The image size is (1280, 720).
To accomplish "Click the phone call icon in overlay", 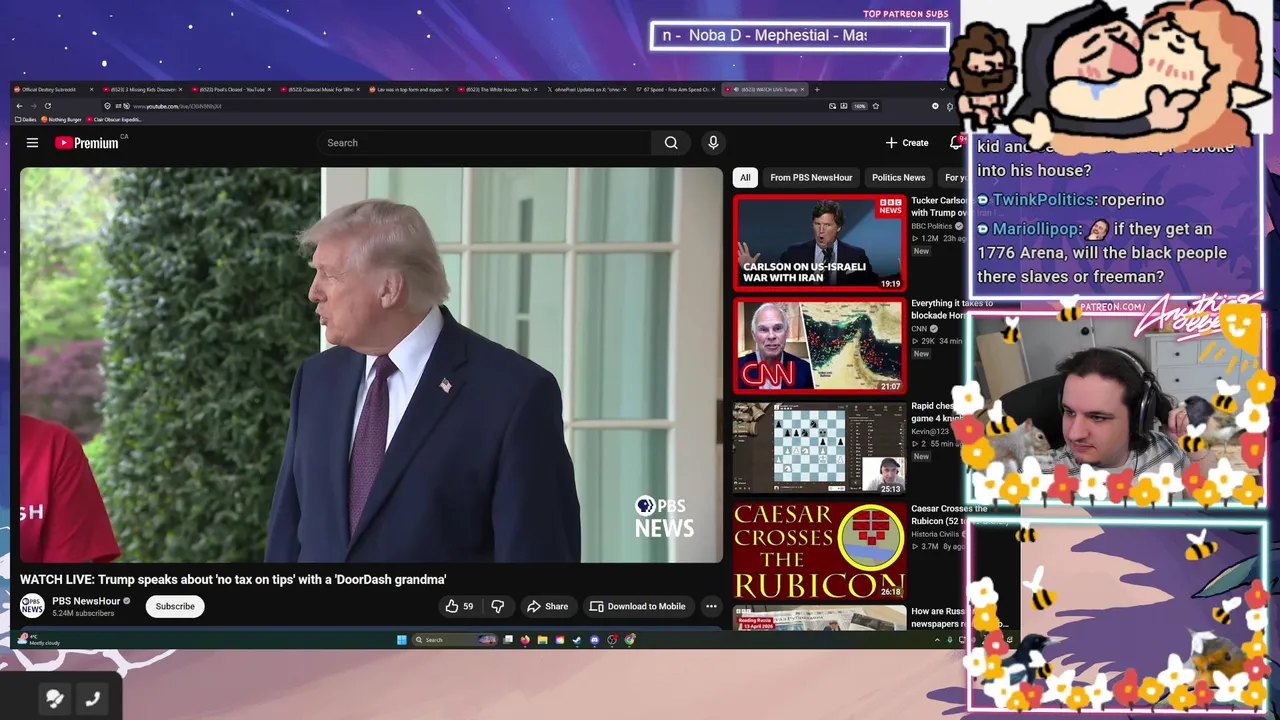I will click(x=93, y=699).
